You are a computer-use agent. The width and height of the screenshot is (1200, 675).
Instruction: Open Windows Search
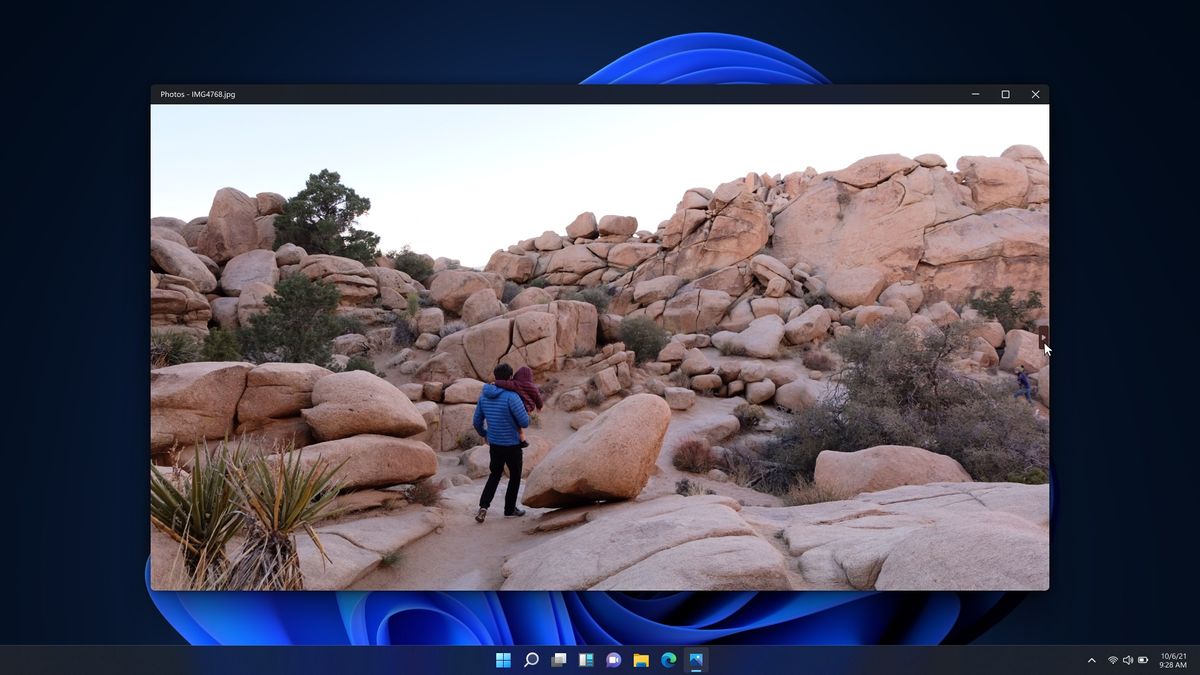[x=531, y=660]
